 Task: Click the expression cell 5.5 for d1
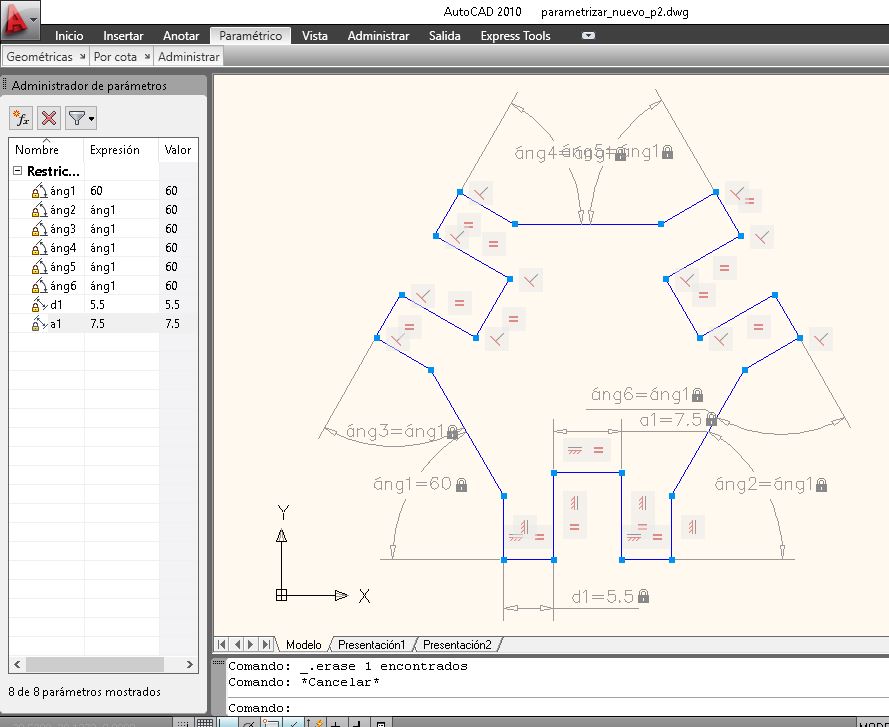pyautogui.click(x=121, y=305)
